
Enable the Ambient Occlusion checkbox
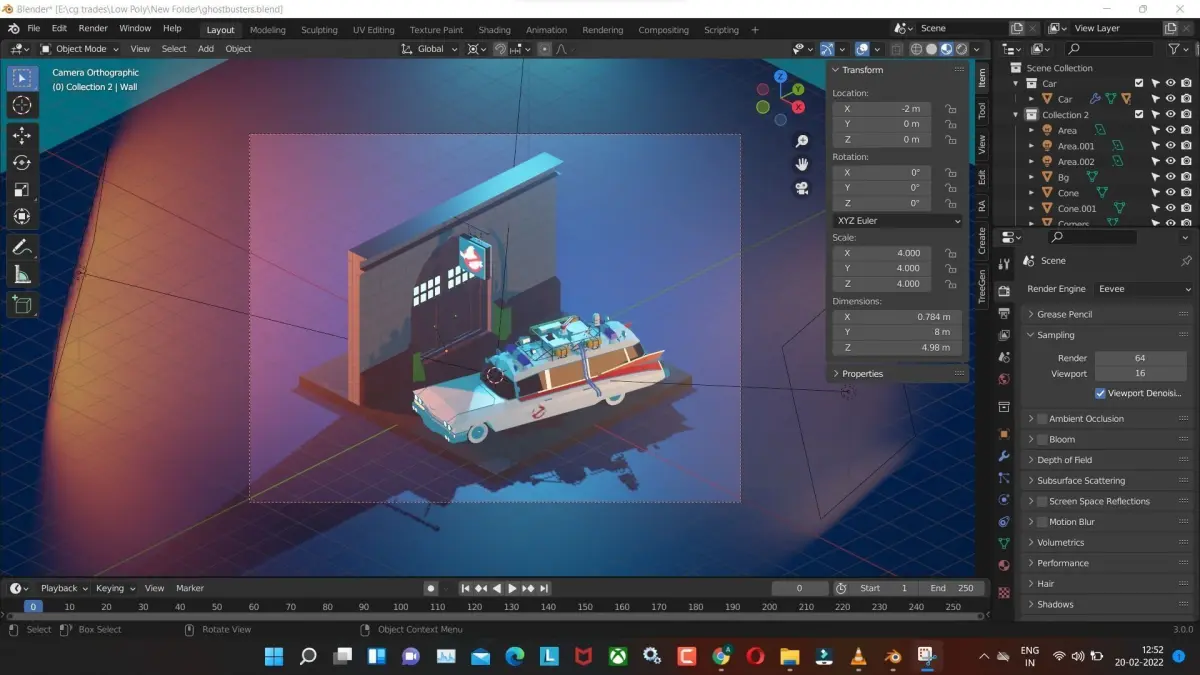coord(1042,419)
